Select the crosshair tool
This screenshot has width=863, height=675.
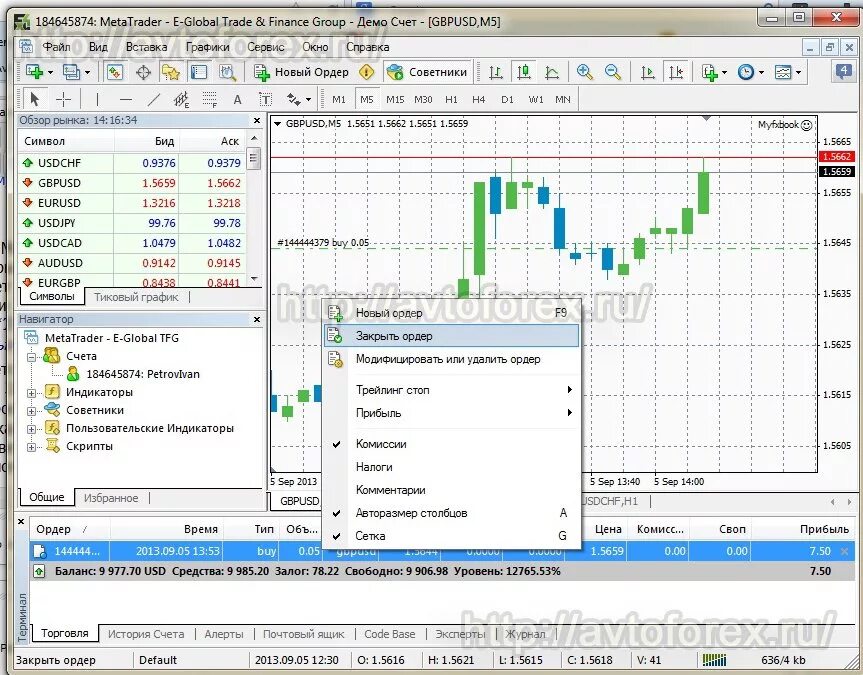click(x=64, y=100)
